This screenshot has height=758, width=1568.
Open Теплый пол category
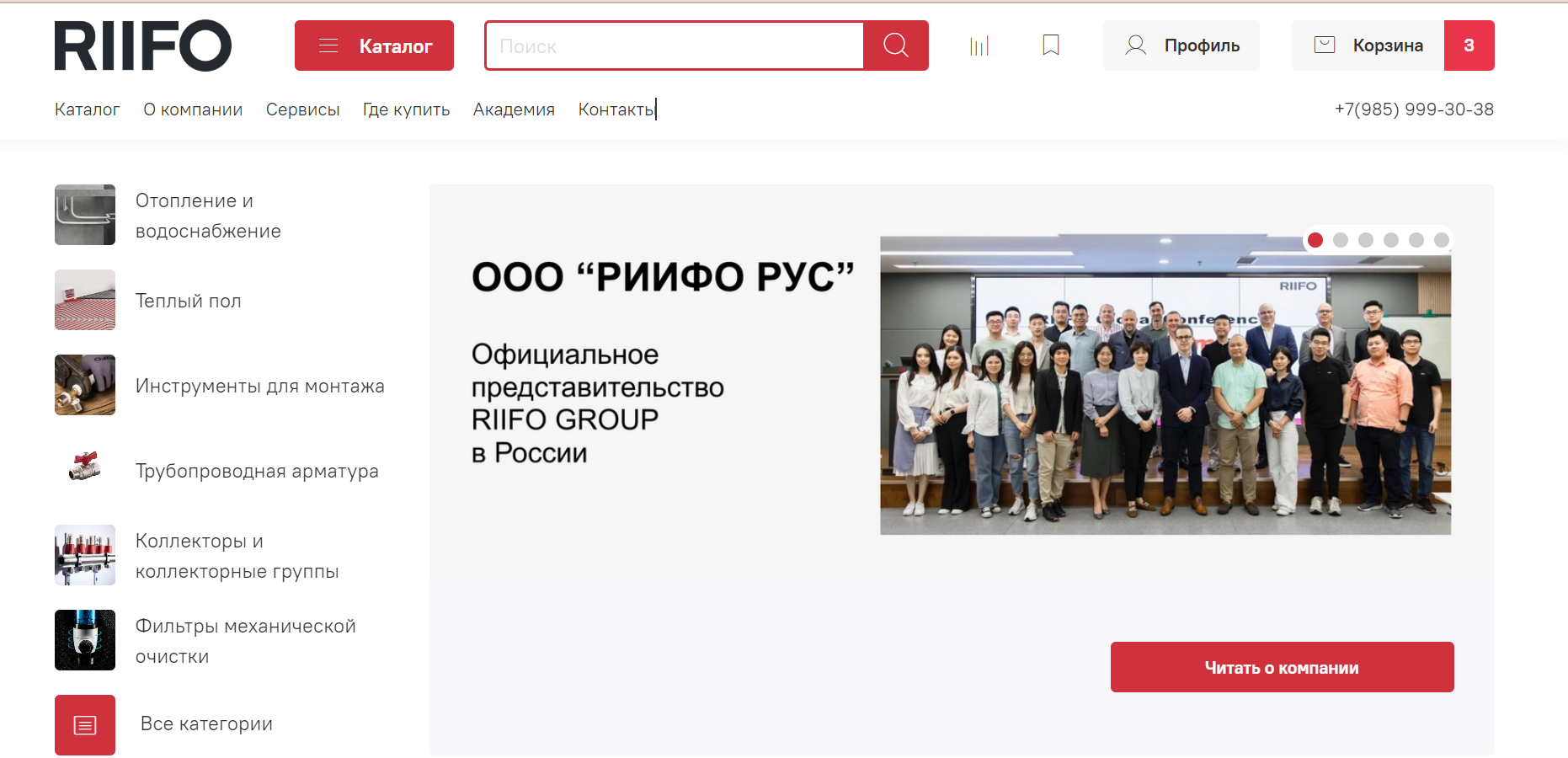pyautogui.click(x=188, y=301)
